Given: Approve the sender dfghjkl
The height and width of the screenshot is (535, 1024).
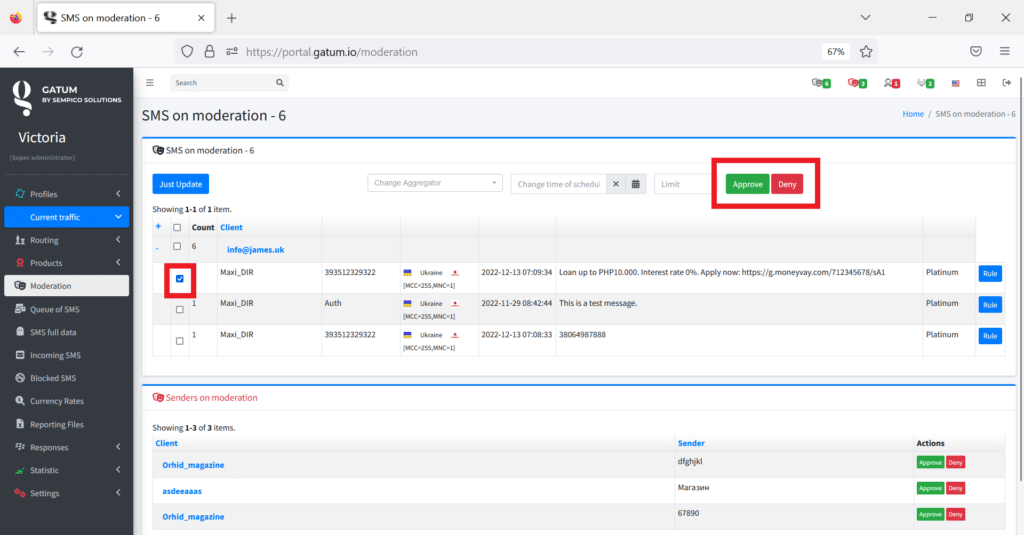Looking at the screenshot, I should point(930,462).
